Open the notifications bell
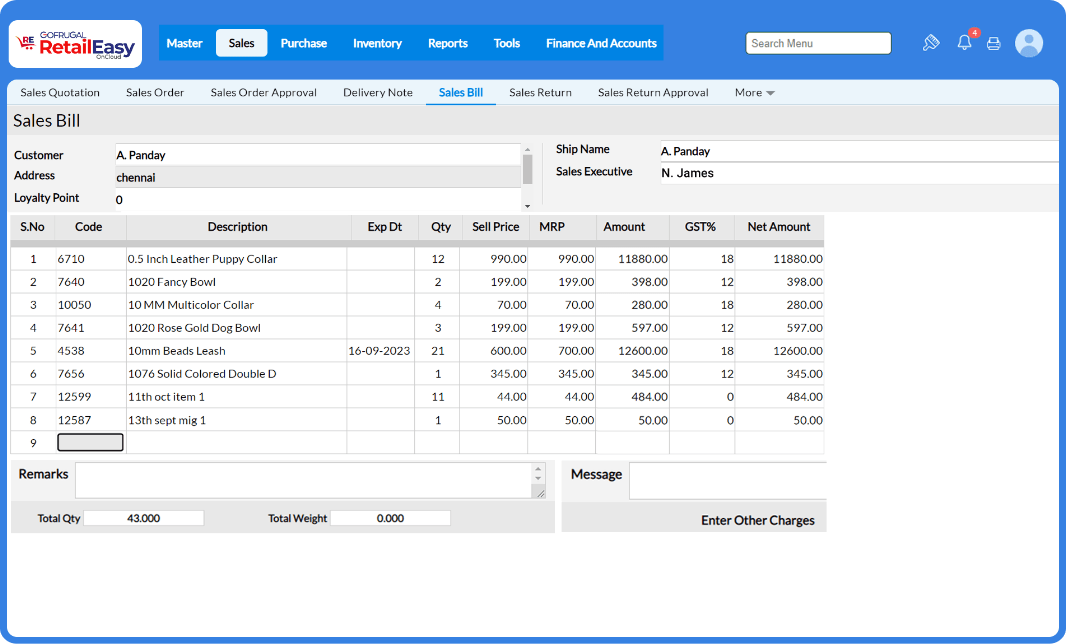This screenshot has height=644, width=1066. (964, 43)
